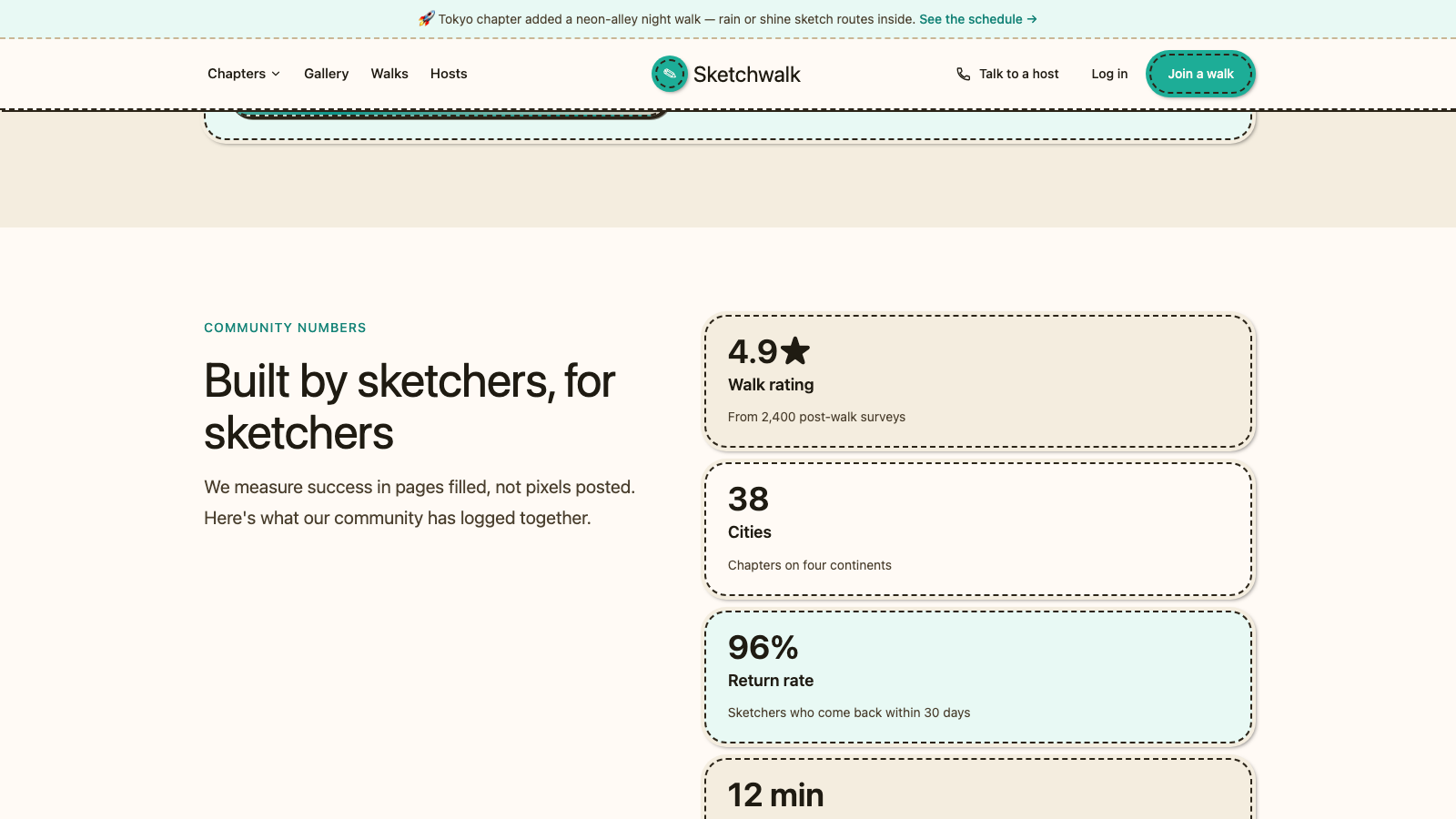Select the 38 Cities stat card
Viewport: 1456px width, 819px height.
pyautogui.click(x=979, y=530)
